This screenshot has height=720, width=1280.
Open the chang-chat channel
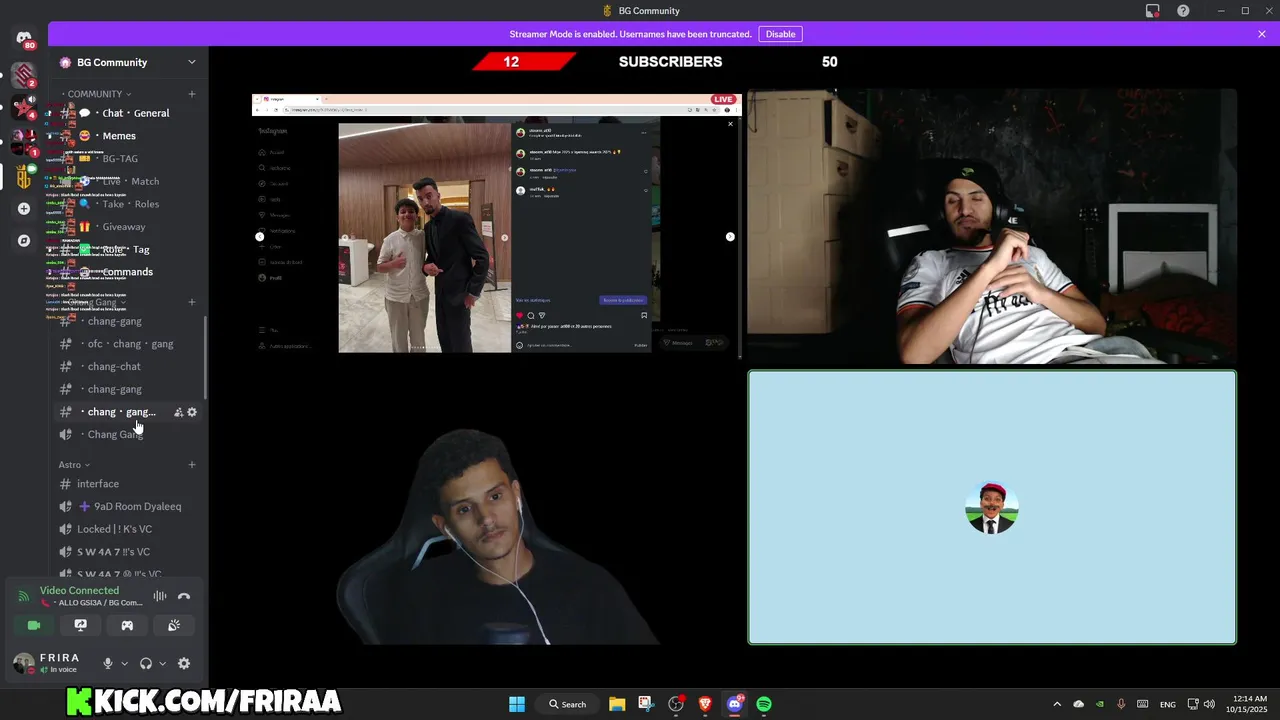tap(128, 367)
